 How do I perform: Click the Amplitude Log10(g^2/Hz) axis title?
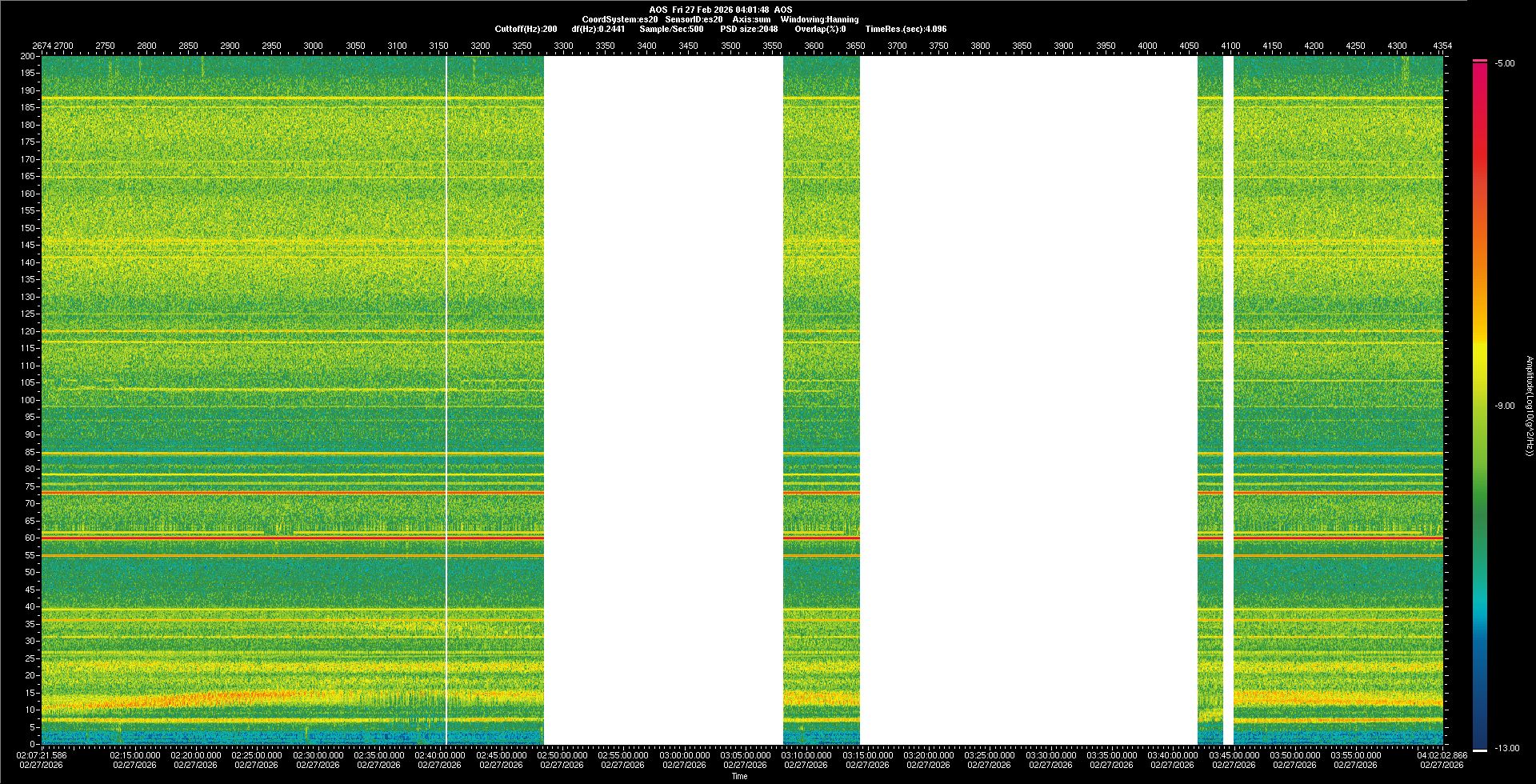(1529, 406)
